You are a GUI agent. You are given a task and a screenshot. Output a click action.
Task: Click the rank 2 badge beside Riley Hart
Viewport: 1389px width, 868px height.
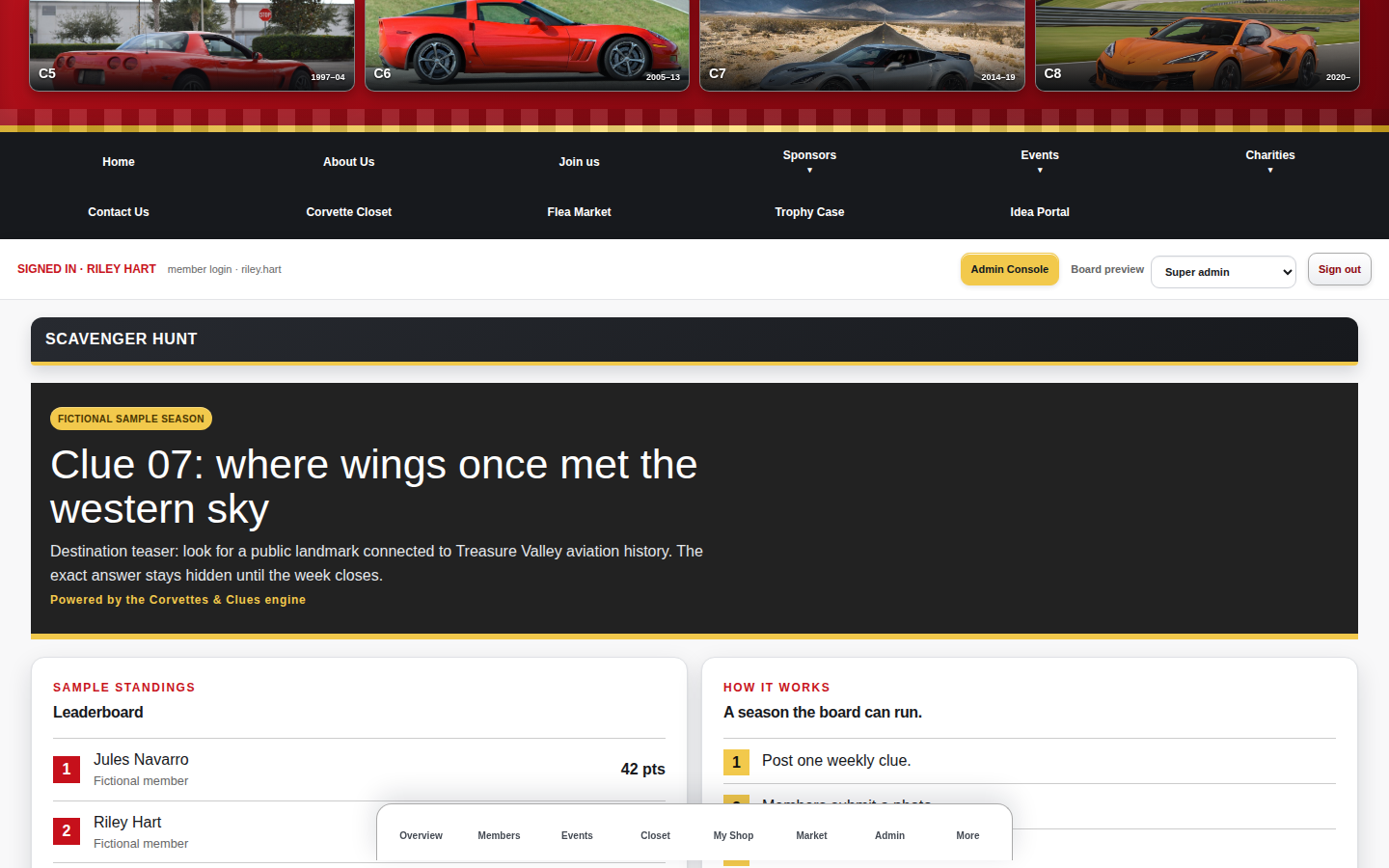(67, 831)
